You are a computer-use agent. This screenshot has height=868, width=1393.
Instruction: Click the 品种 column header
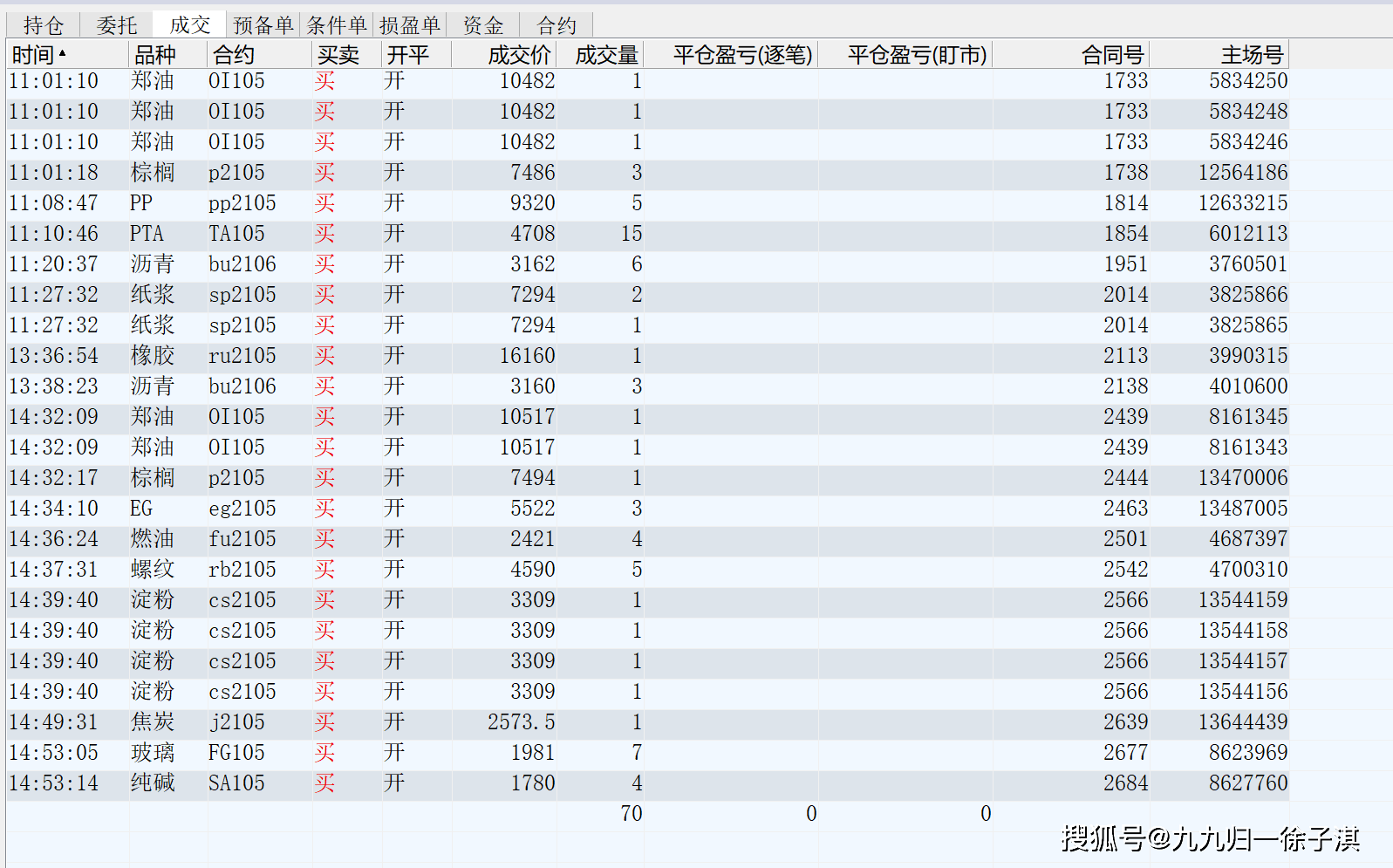pyautogui.click(x=168, y=54)
